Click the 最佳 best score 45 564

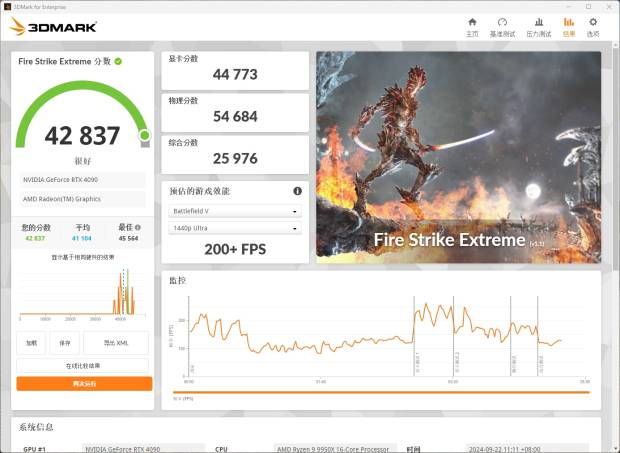pos(129,238)
